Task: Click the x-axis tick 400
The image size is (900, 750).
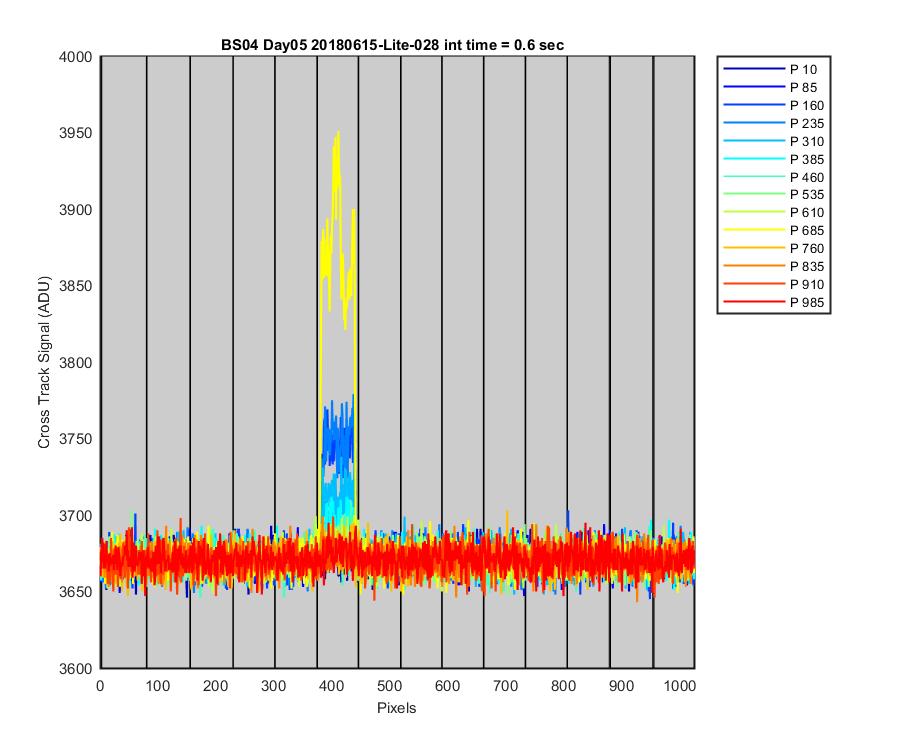Action: (331, 686)
